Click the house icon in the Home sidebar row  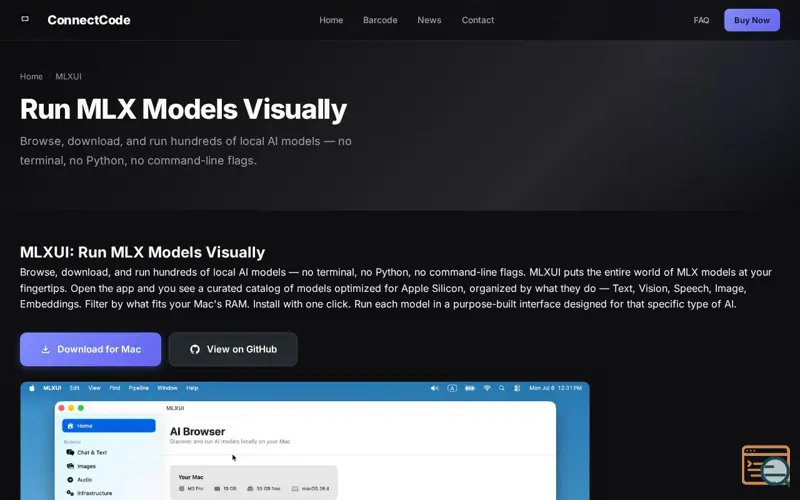(x=70, y=426)
